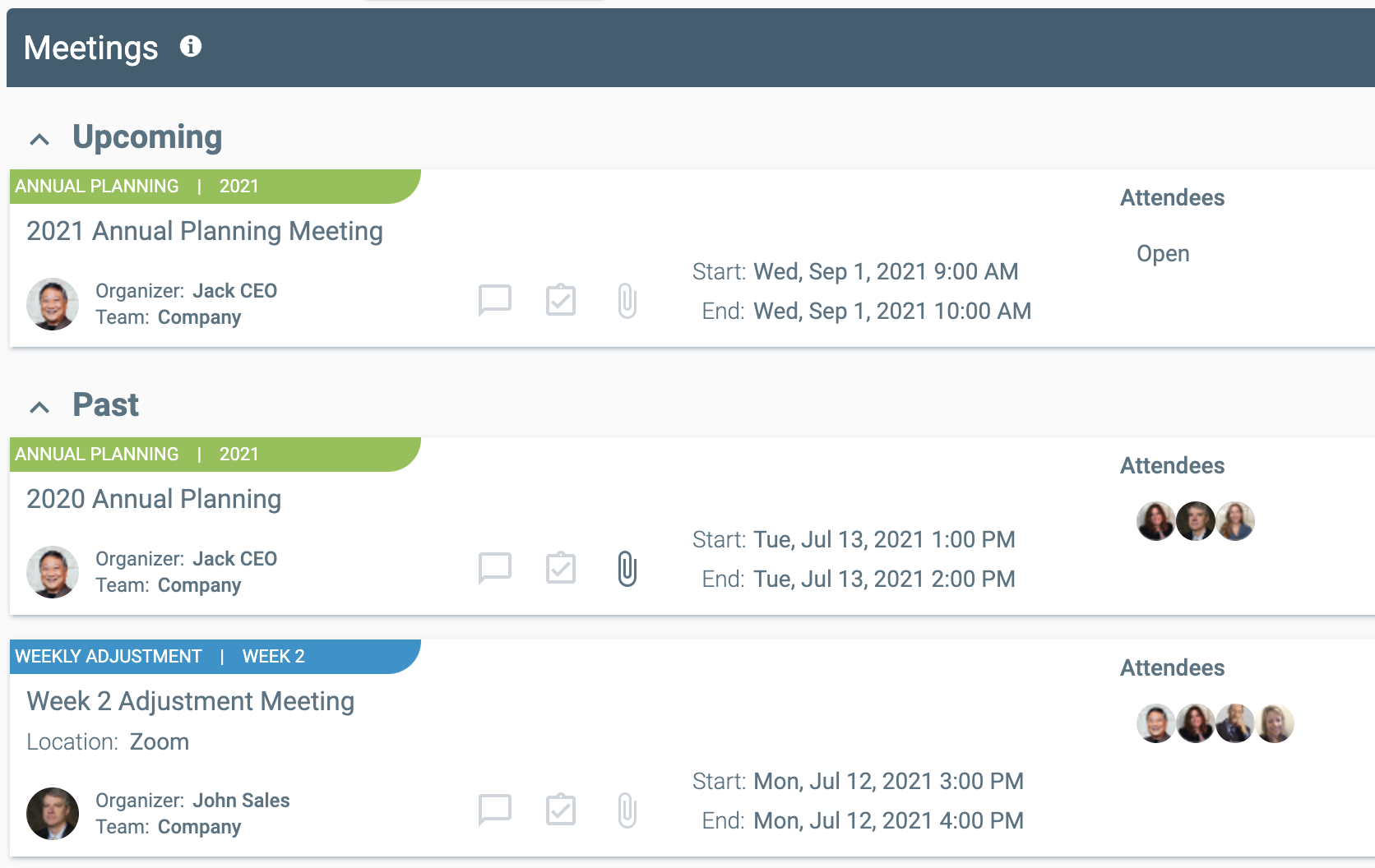This screenshot has height=868, width=1375.
Task: Open paperclip attachments for 2020 Annual Planning
Action: [627, 569]
